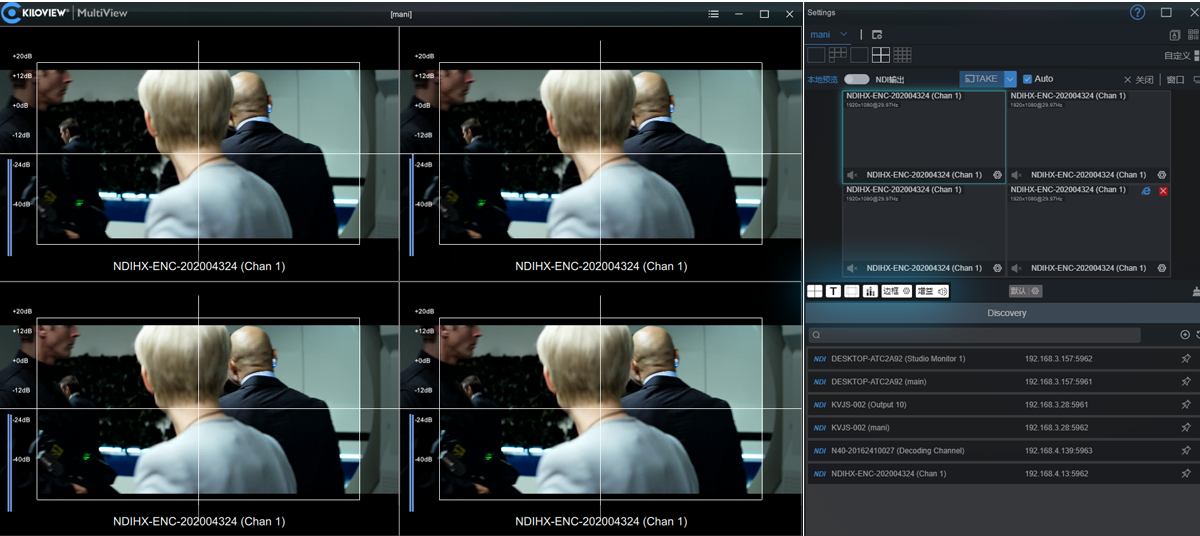Select the third blank layout preset

[859, 55]
